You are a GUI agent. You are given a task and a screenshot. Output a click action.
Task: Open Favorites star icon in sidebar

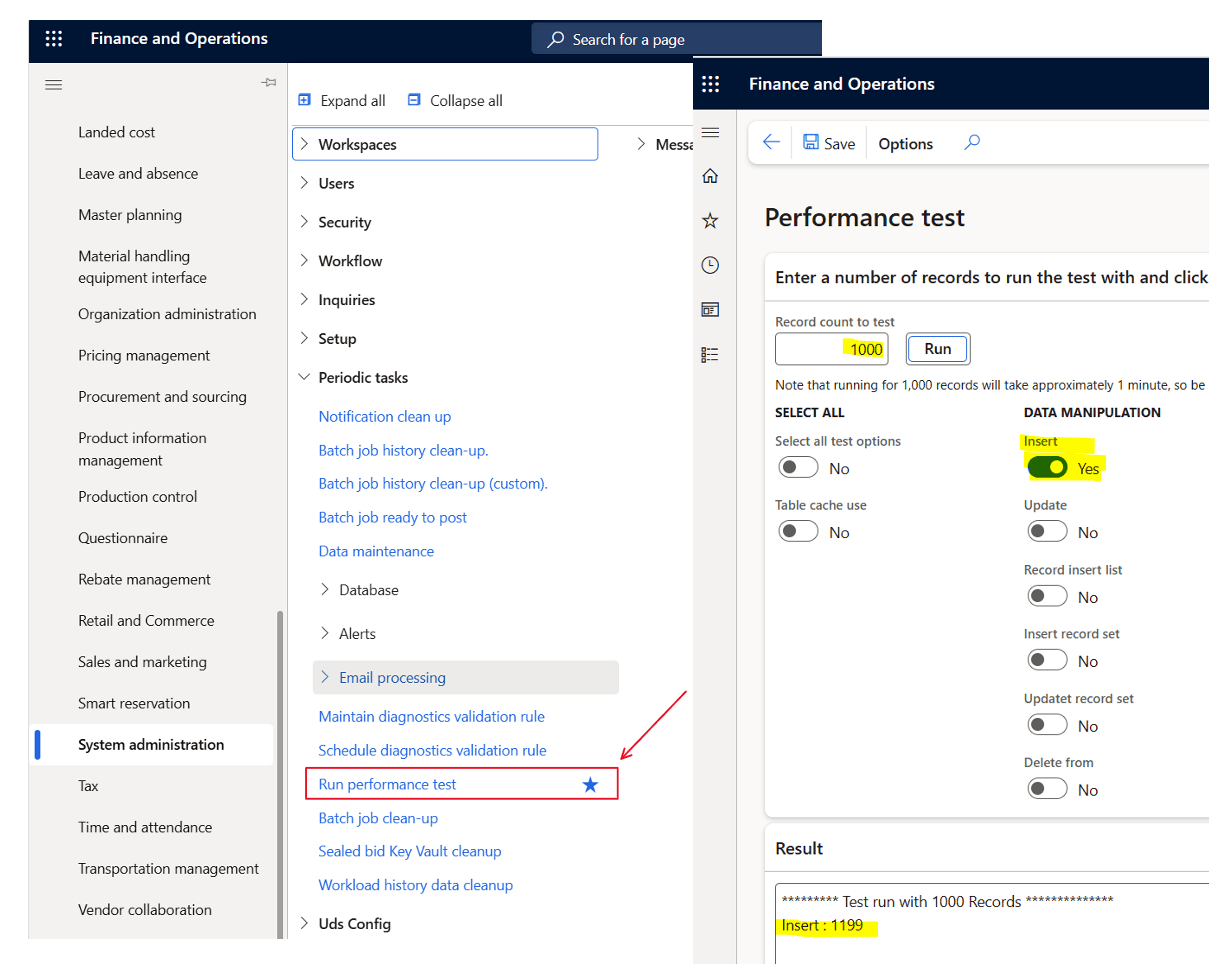coord(710,221)
